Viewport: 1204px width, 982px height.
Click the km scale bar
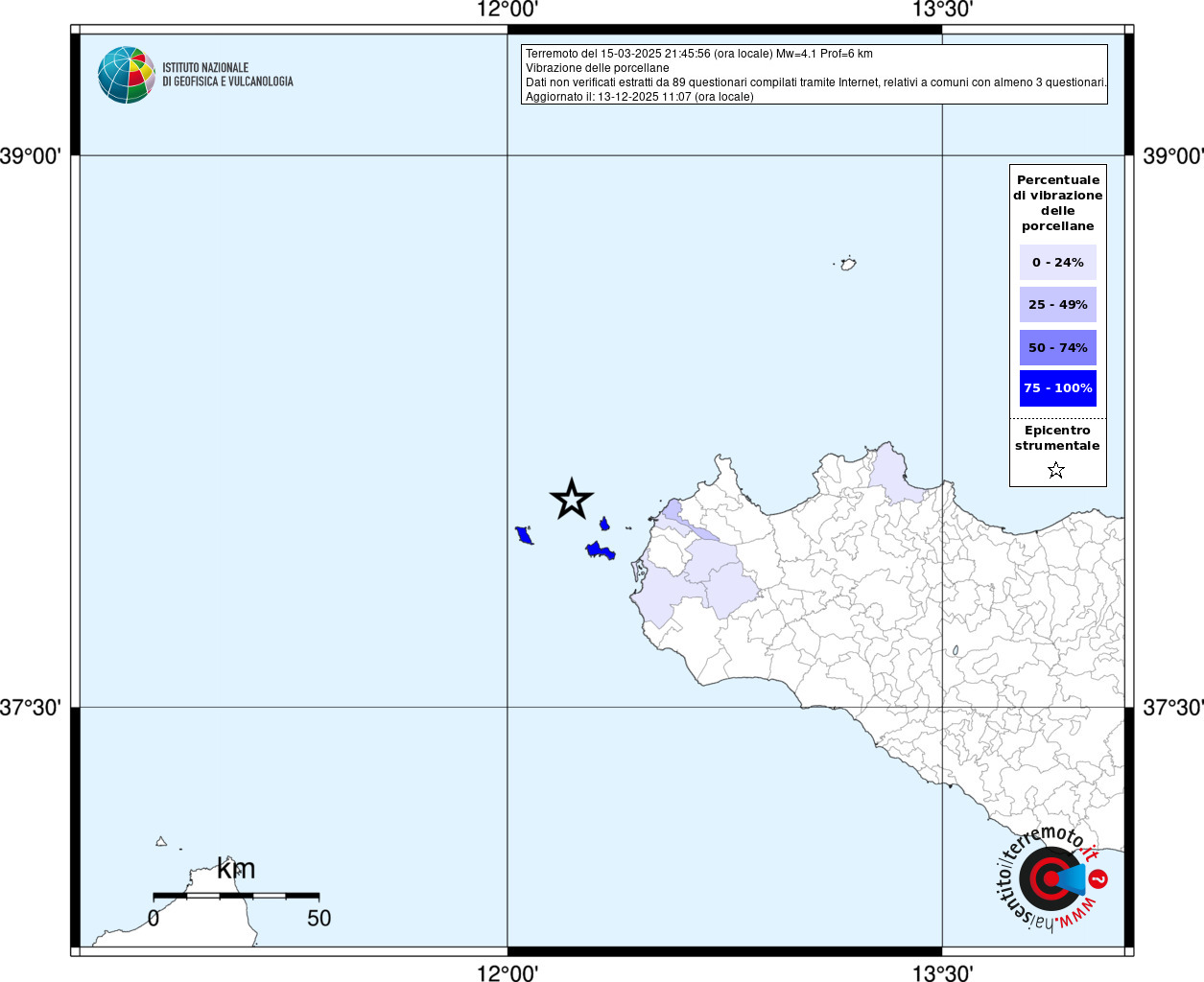236,896
